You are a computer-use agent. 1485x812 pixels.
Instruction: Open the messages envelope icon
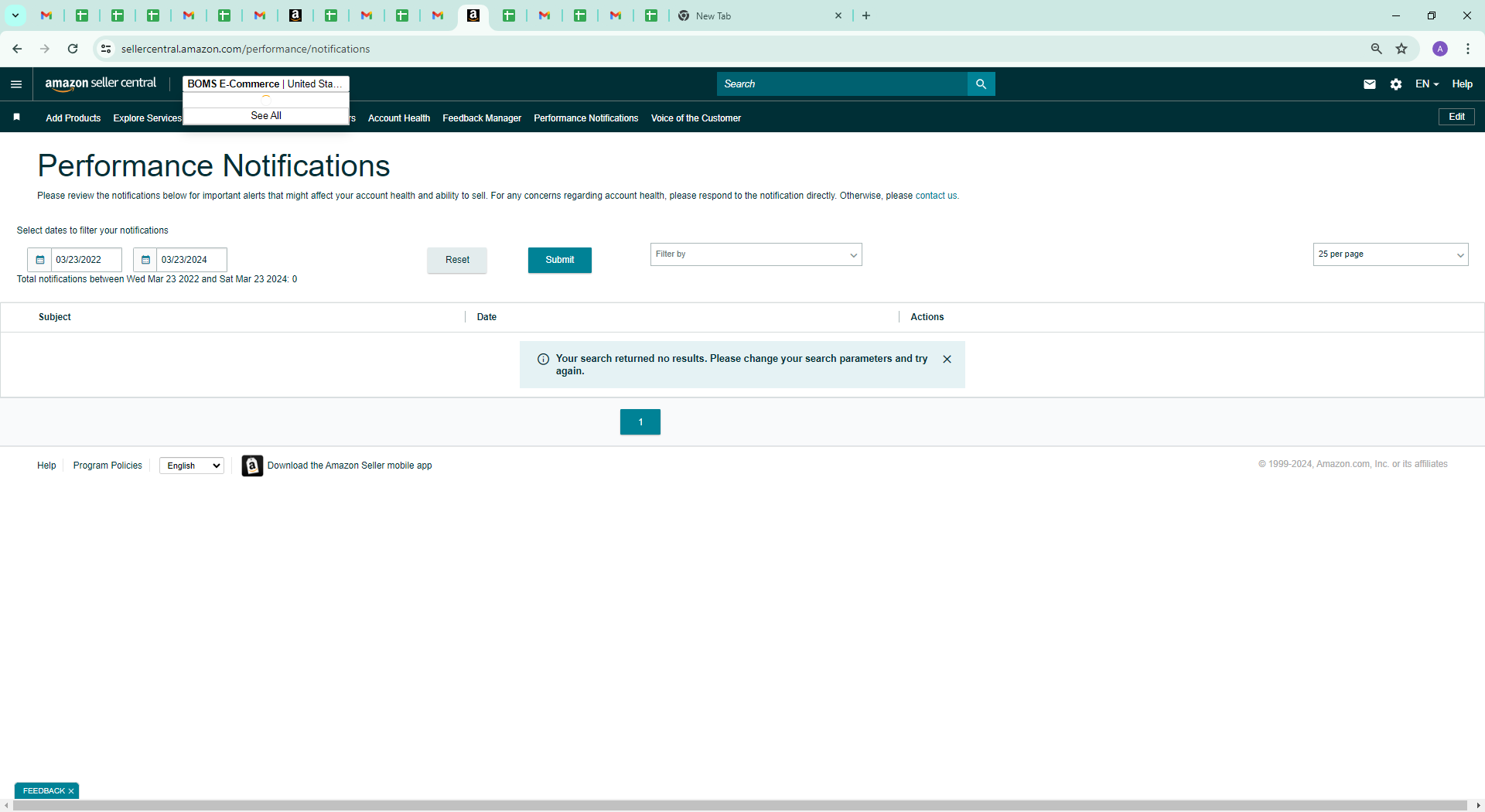tap(1369, 84)
